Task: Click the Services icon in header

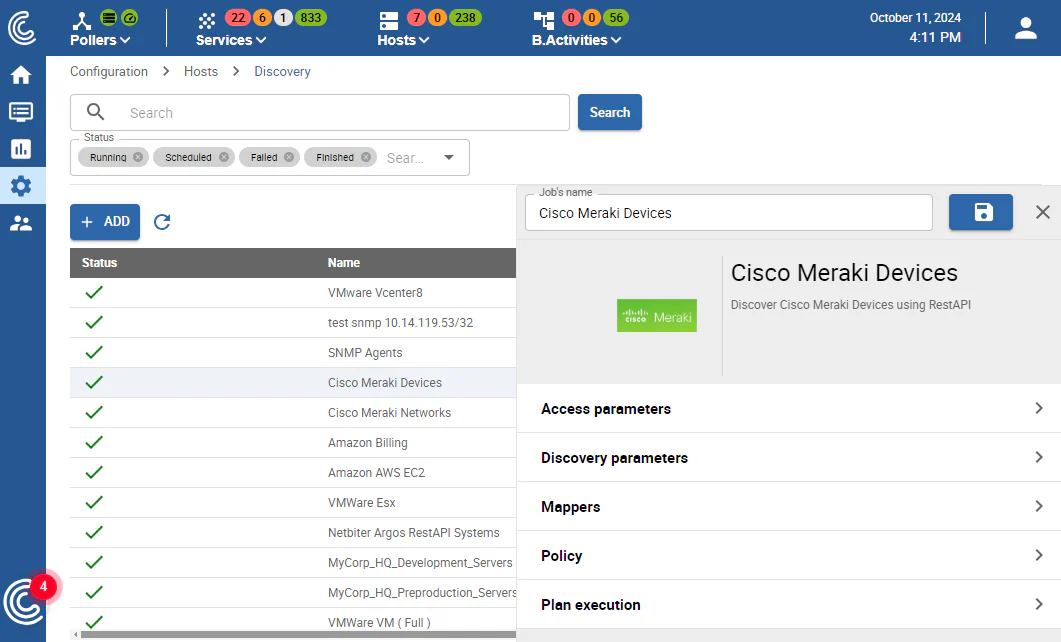Action: click(207, 20)
